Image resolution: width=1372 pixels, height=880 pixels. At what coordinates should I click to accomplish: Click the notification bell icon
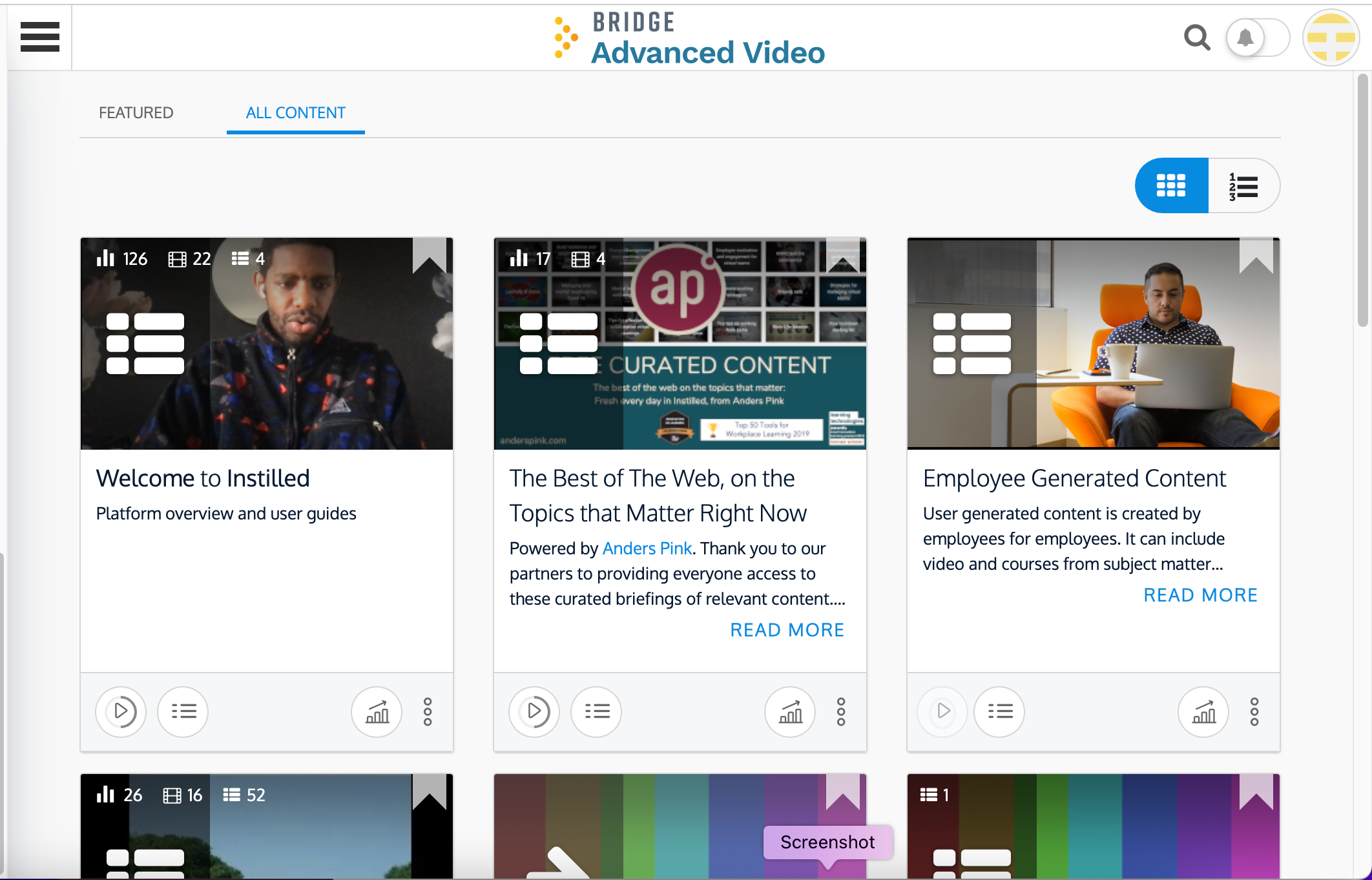1245,37
